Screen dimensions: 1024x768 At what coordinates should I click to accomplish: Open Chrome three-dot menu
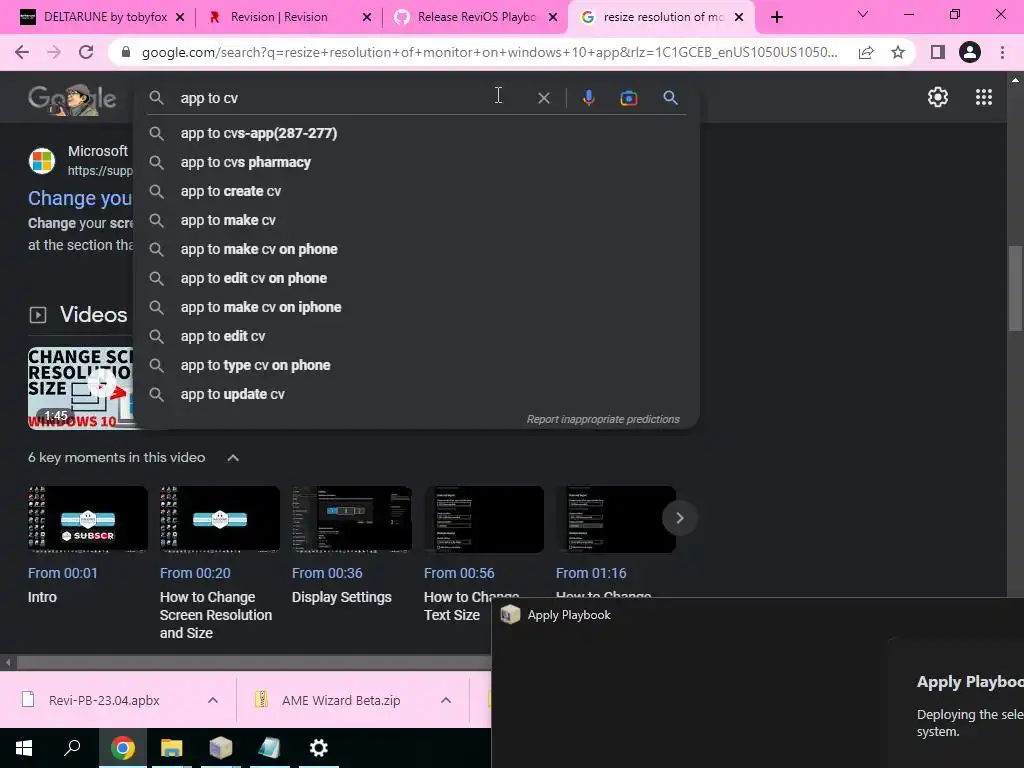pyautogui.click(x=1002, y=52)
